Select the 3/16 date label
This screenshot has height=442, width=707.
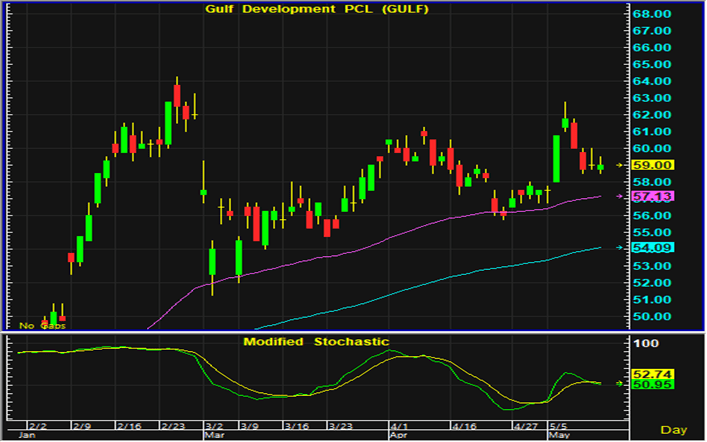click(x=297, y=426)
